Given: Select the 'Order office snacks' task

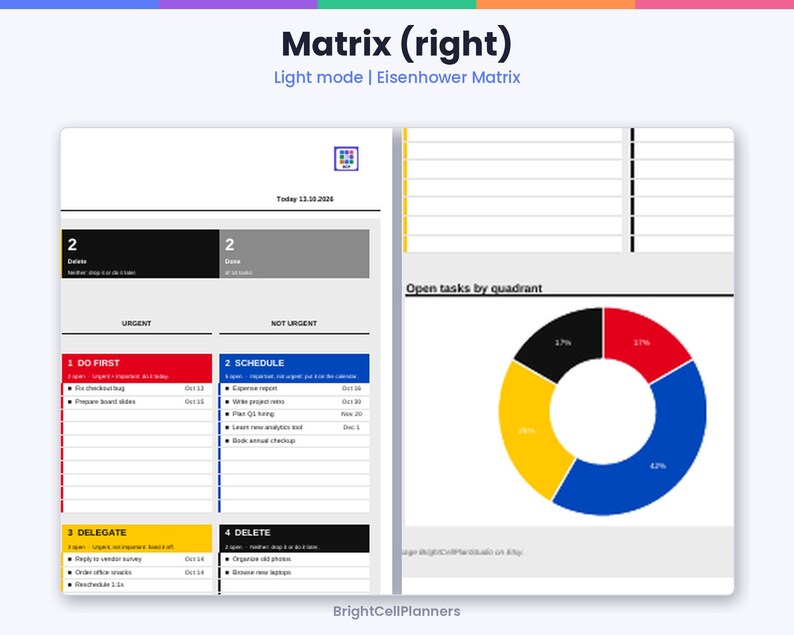Looking at the screenshot, I should (103, 572).
